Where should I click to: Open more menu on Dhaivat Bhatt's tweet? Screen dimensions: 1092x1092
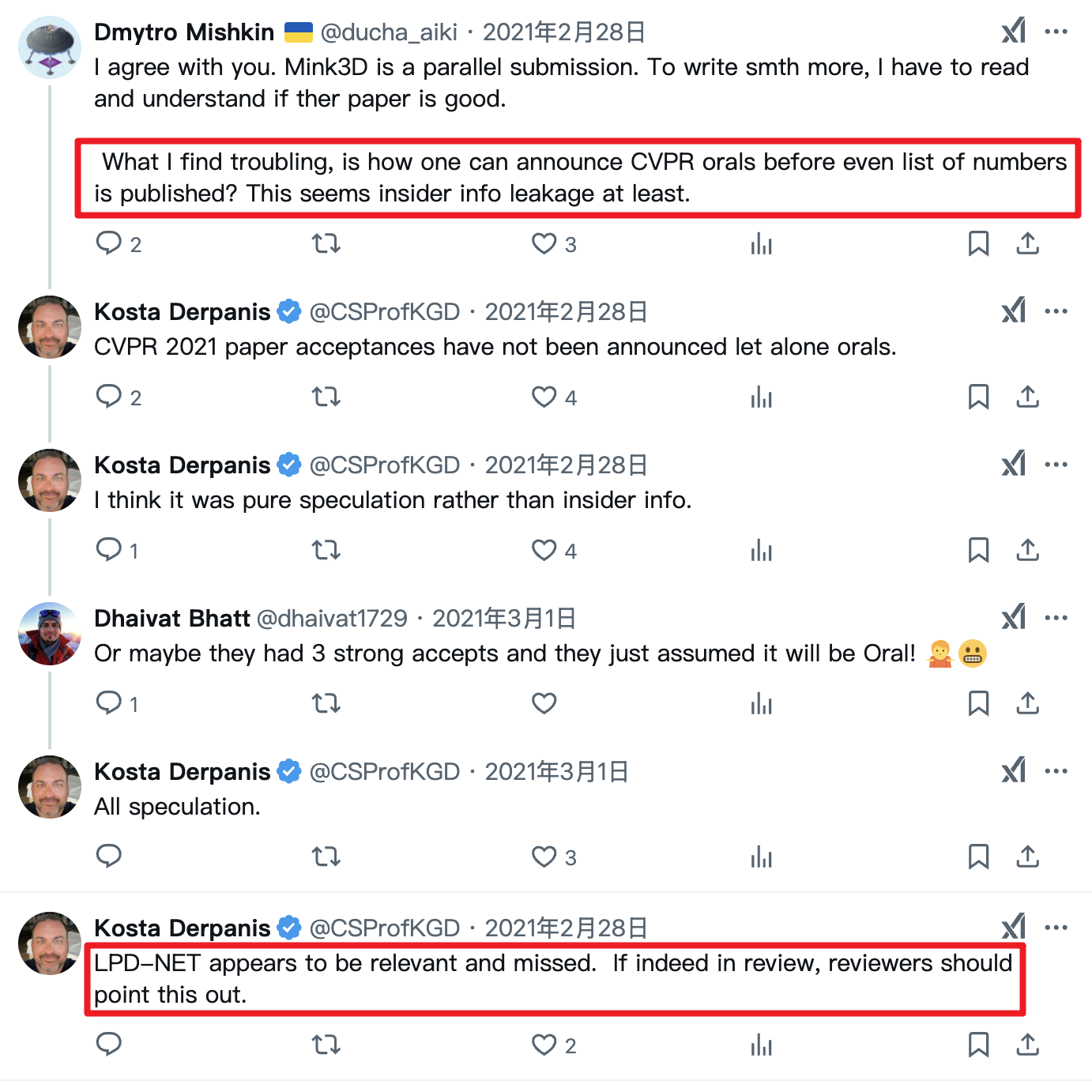1056,618
